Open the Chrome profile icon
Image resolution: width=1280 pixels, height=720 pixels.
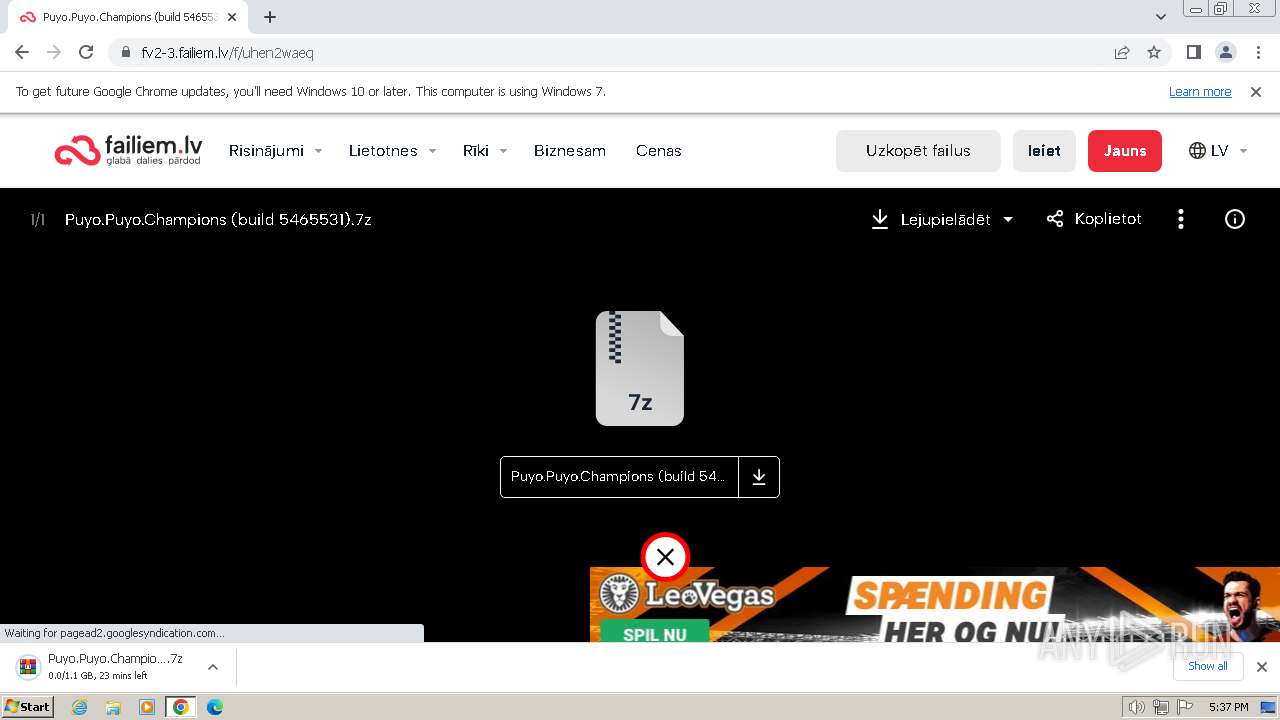click(x=1225, y=53)
